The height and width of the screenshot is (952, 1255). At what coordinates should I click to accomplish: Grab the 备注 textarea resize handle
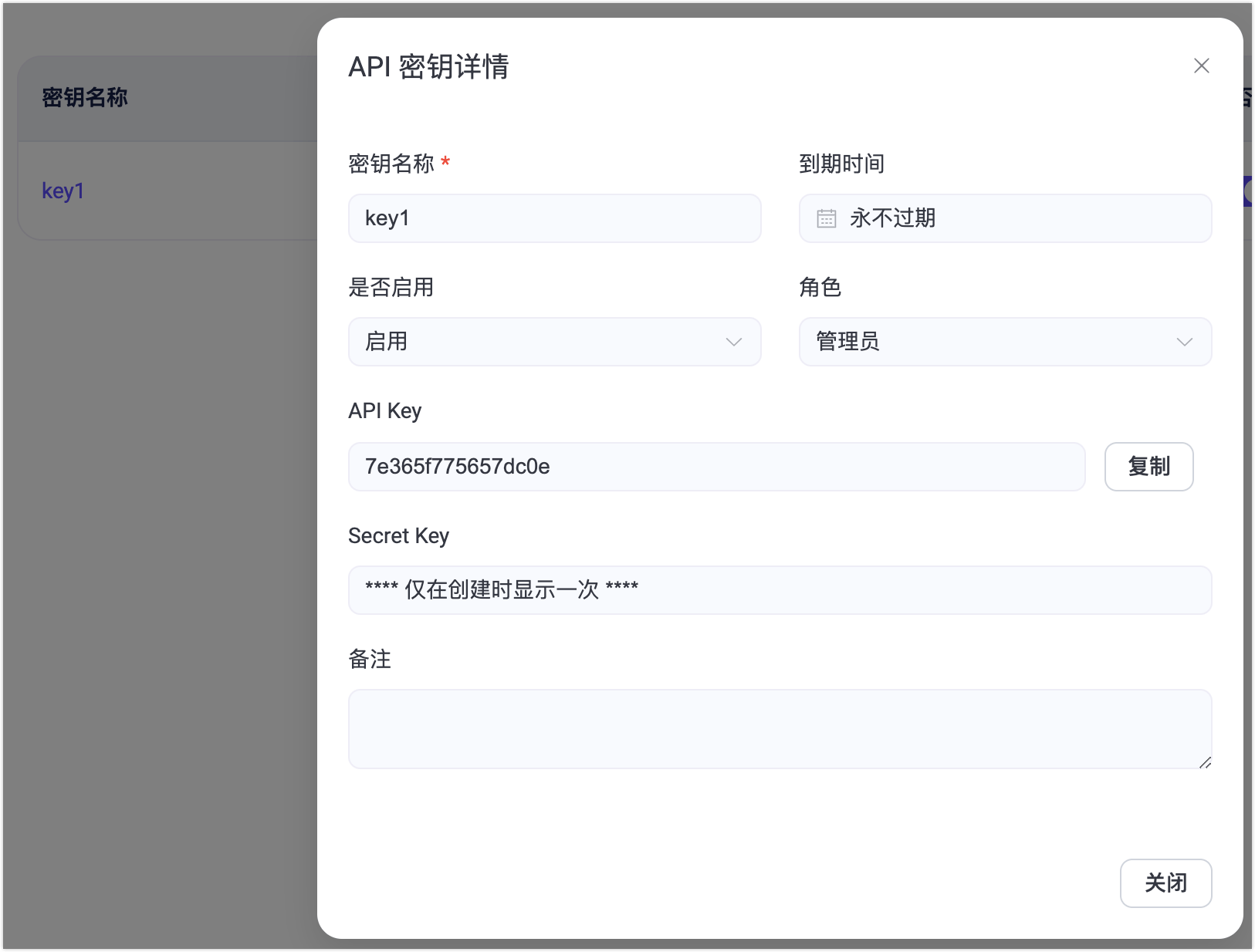coord(1205,762)
